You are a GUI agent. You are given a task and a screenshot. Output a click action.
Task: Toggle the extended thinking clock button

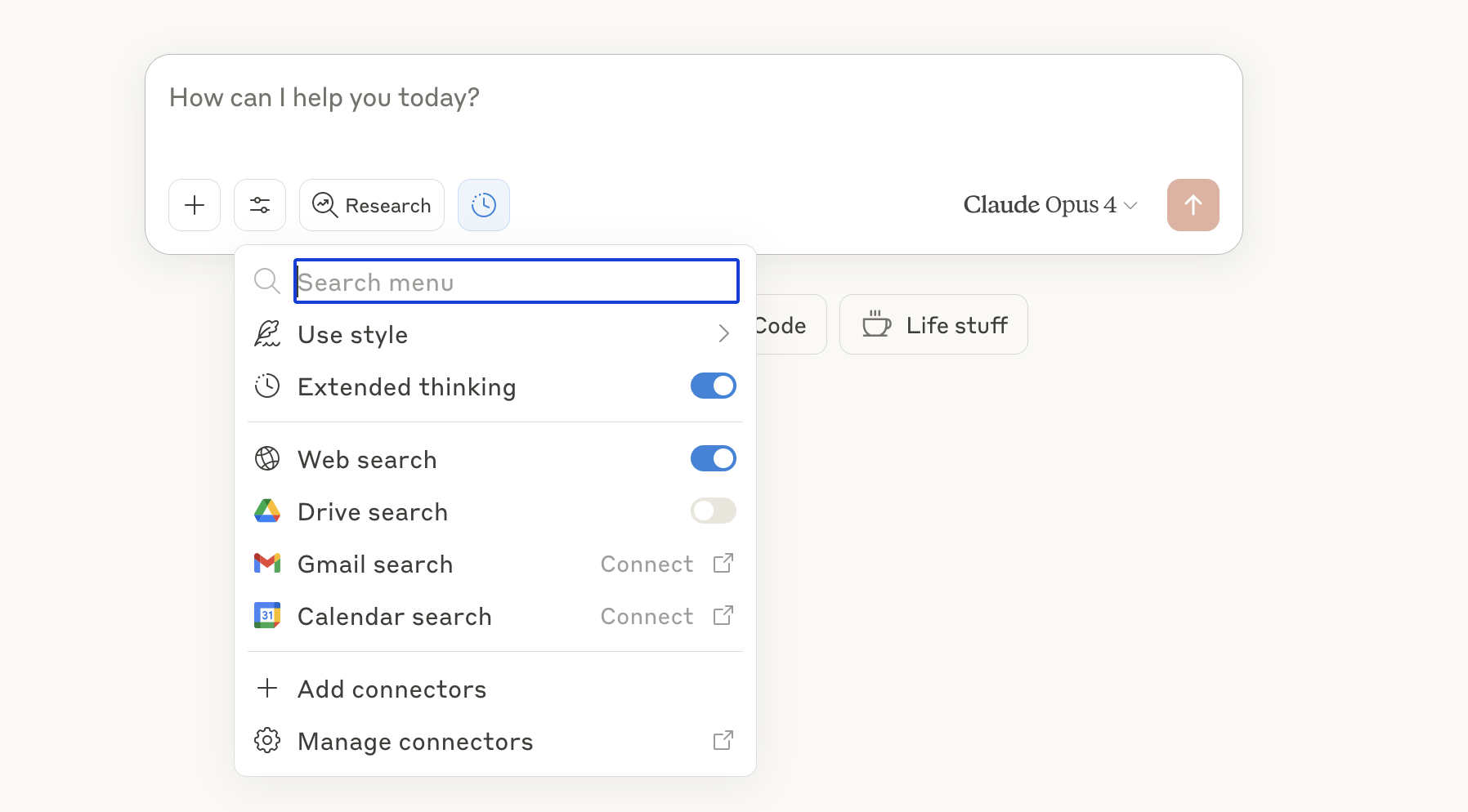(484, 205)
